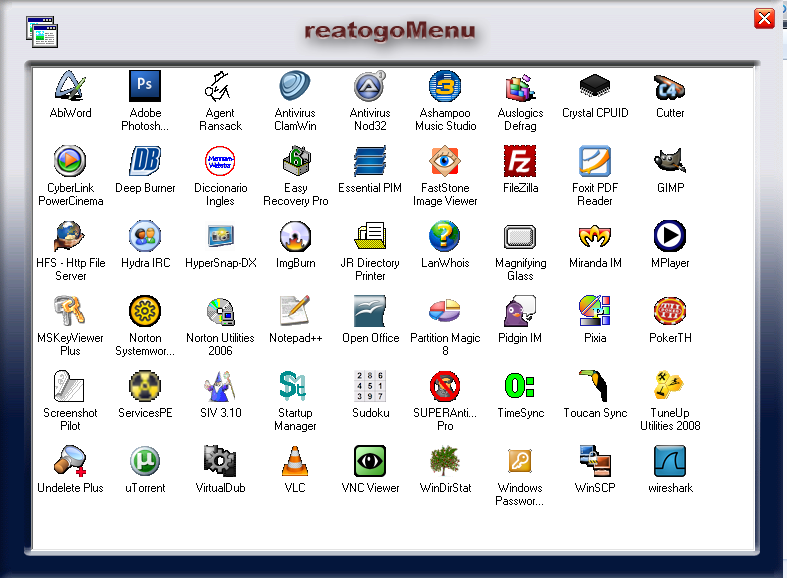
Task: Open ServicesPE radiation icon
Action: 145,386
